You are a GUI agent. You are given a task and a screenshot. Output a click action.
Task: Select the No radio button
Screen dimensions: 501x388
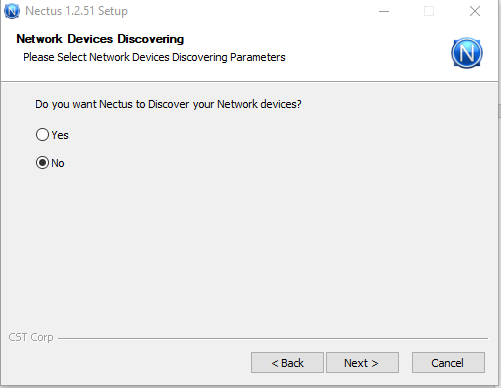coord(42,163)
